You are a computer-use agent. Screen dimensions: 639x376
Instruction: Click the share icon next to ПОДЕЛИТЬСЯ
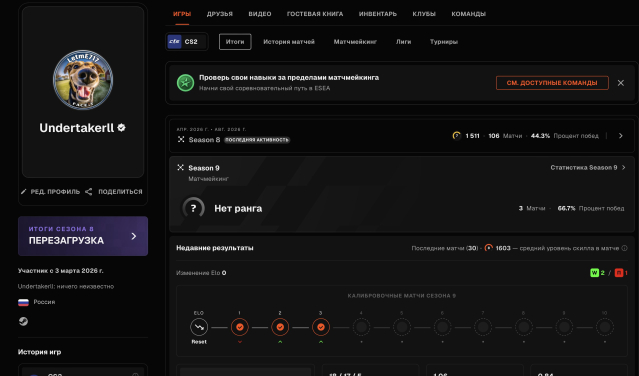pyautogui.click(x=88, y=191)
